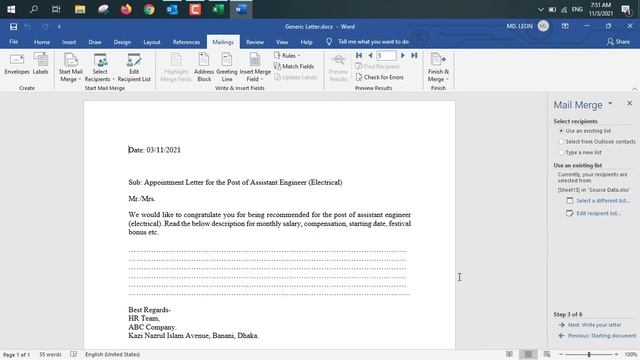640x360 pixels.
Task: Open File Explorer from taskbar
Action: click(80, 9)
